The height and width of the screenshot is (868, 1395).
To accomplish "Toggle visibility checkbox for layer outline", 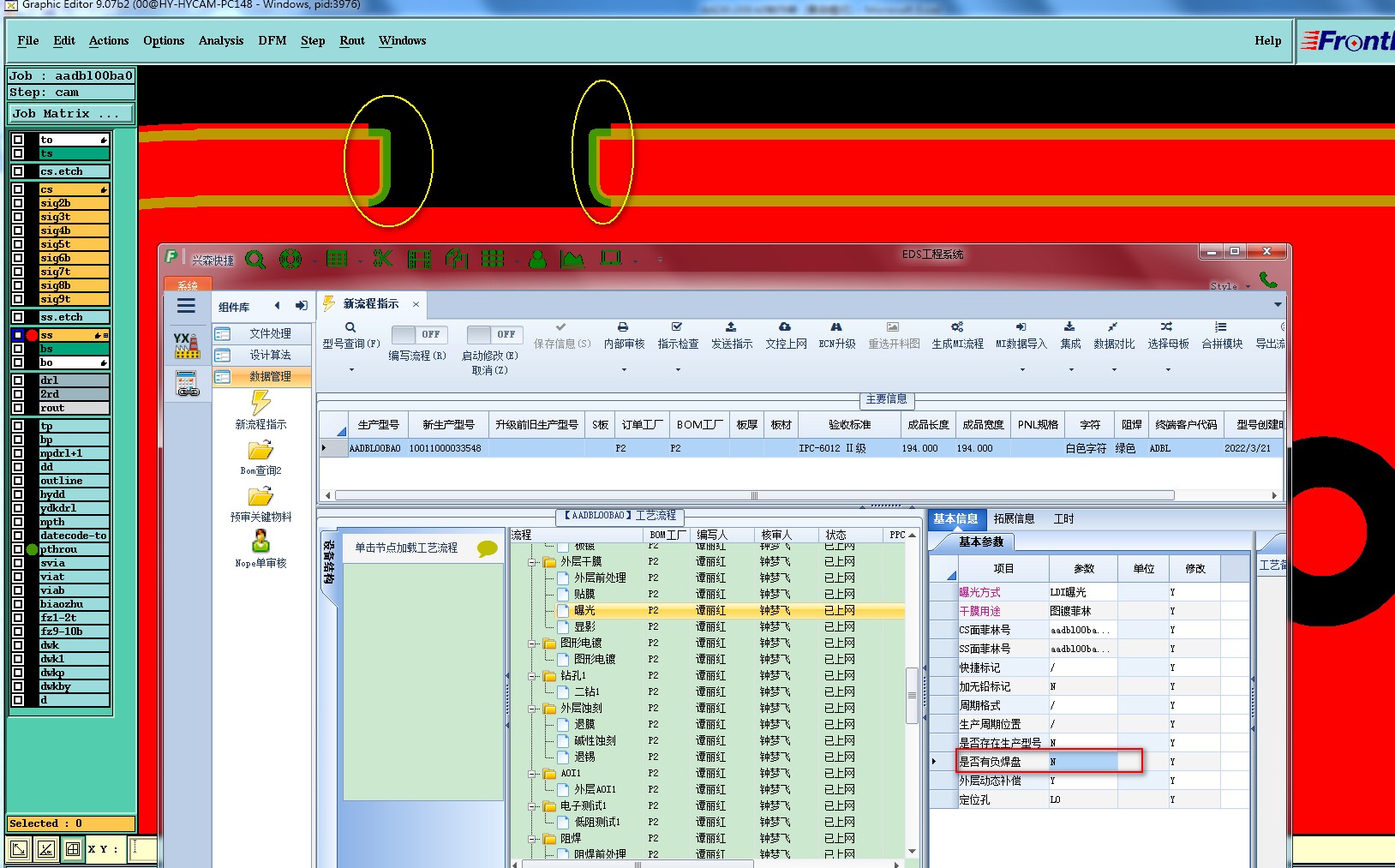I will 18,481.
